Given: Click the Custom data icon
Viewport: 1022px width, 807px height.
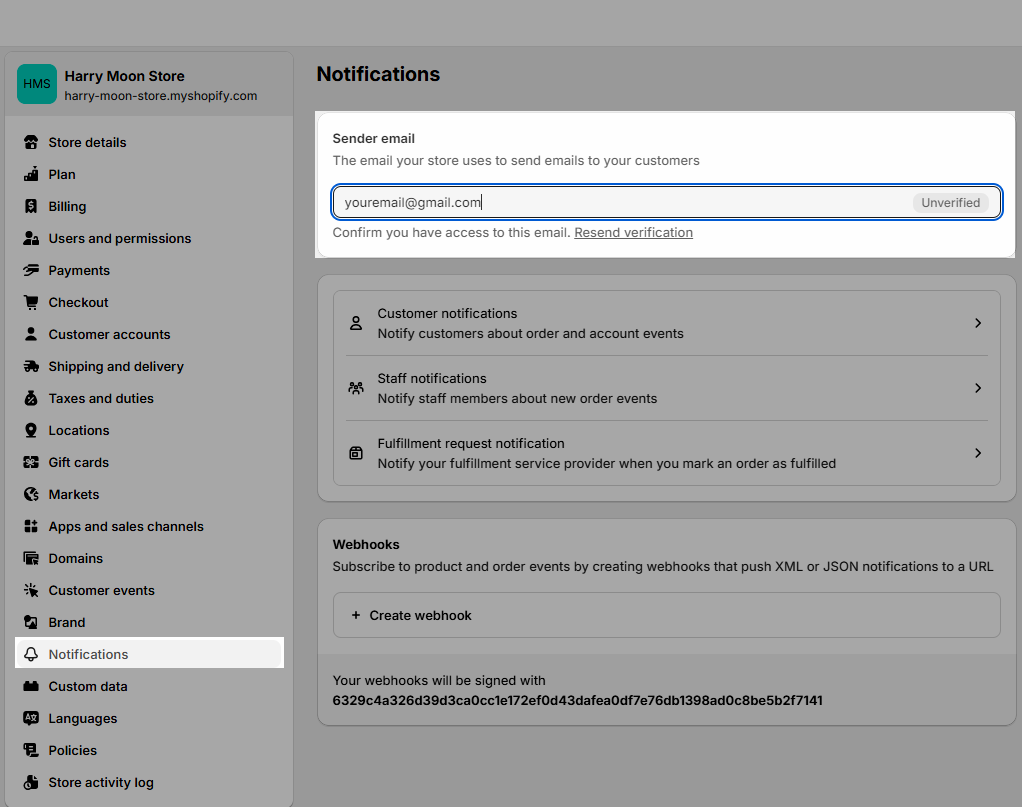Looking at the screenshot, I should (31, 686).
